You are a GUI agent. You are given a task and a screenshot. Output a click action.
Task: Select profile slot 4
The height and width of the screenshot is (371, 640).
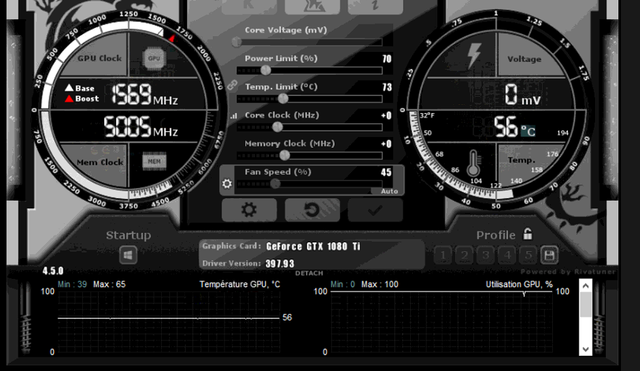point(507,255)
